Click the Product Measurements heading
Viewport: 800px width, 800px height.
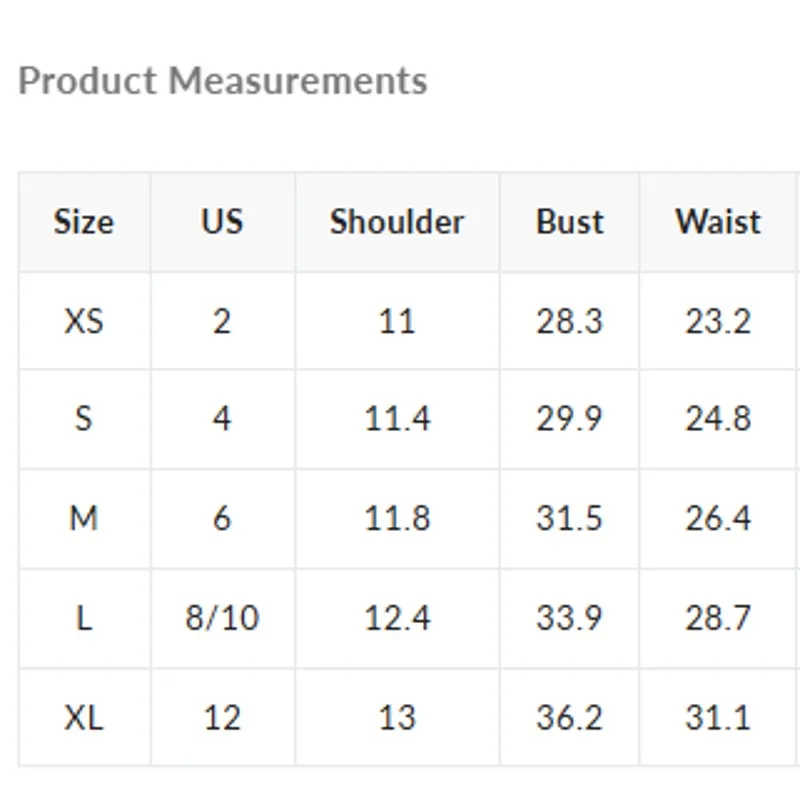click(x=222, y=81)
